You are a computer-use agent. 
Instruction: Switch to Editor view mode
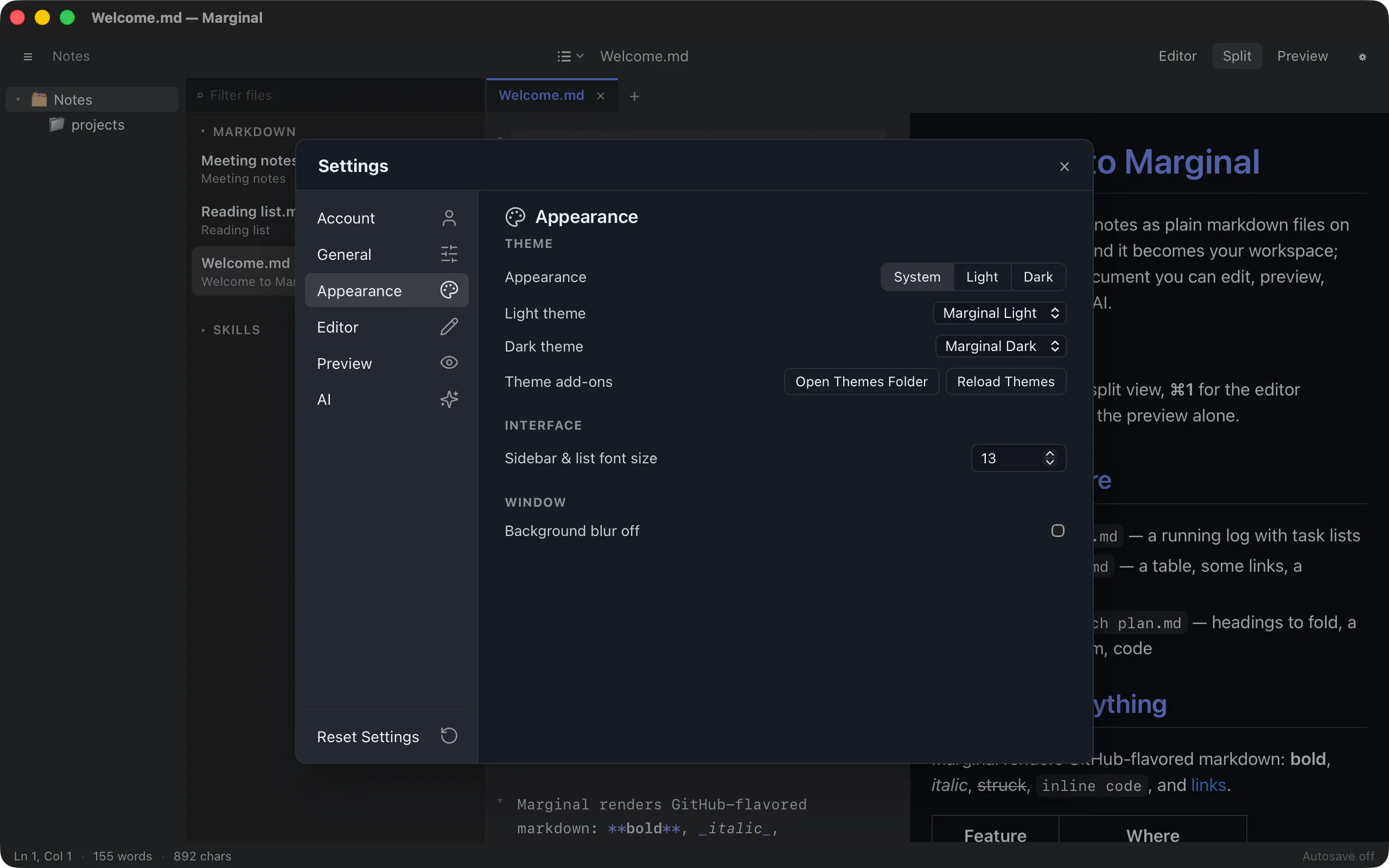[x=1177, y=56]
